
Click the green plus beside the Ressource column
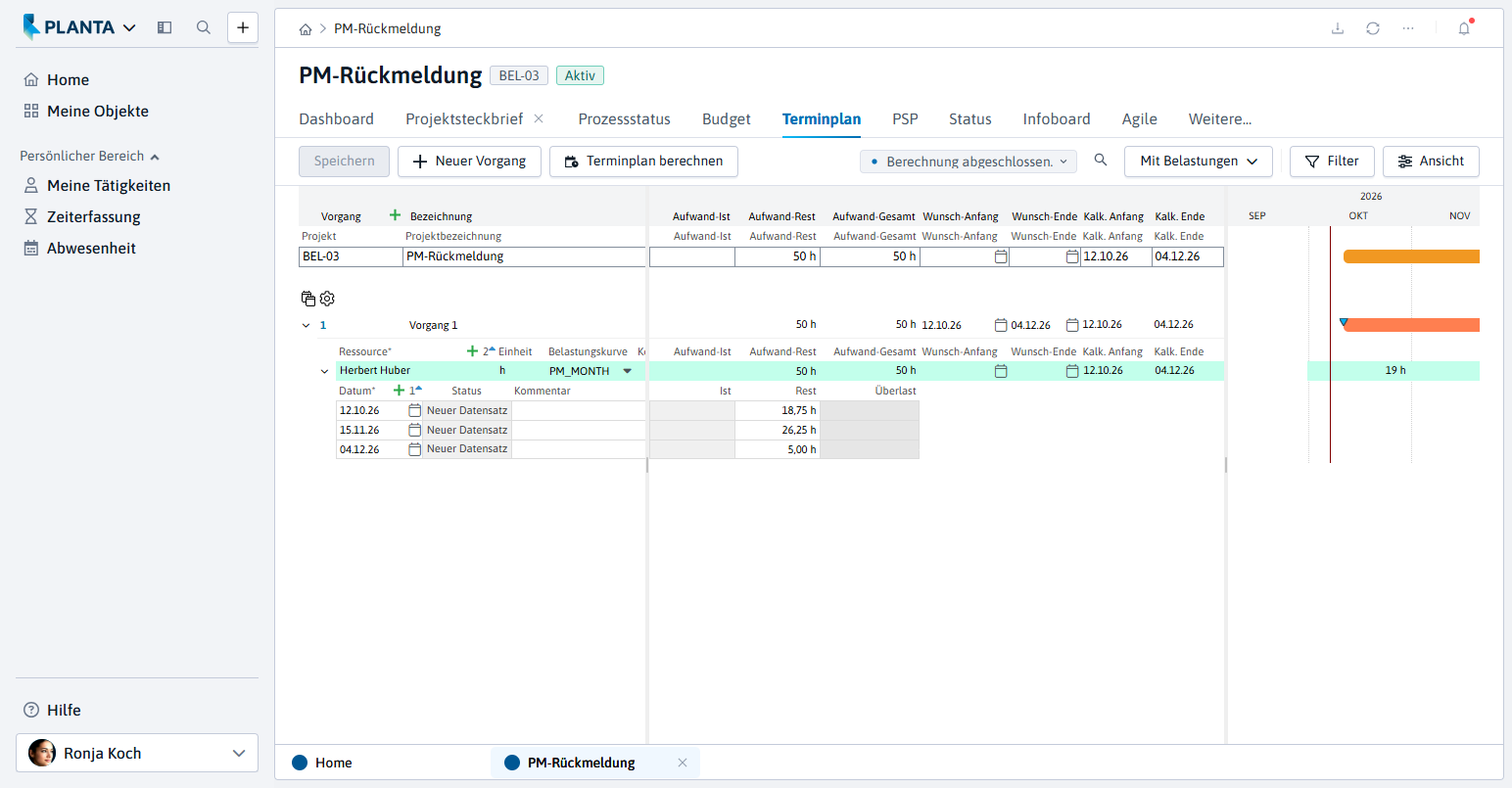(x=472, y=350)
